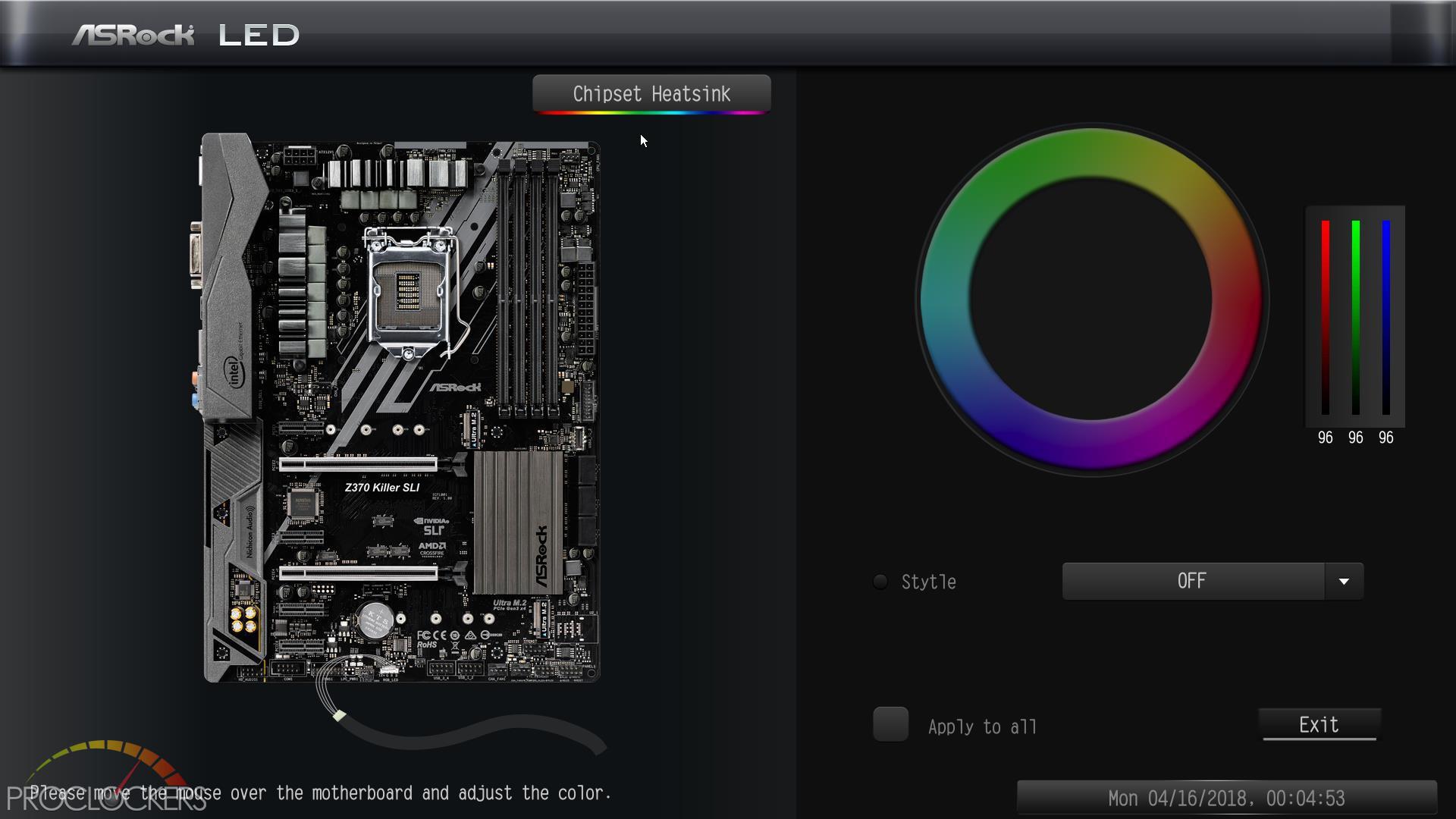The image size is (1456, 819).
Task: Click the ASRock LED logo
Action: (x=186, y=35)
